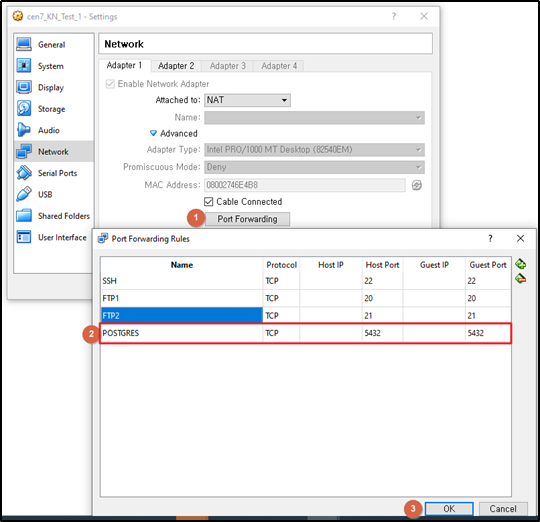Click the Protocol column header
The width and height of the screenshot is (540, 522).
[x=281, y=265]
